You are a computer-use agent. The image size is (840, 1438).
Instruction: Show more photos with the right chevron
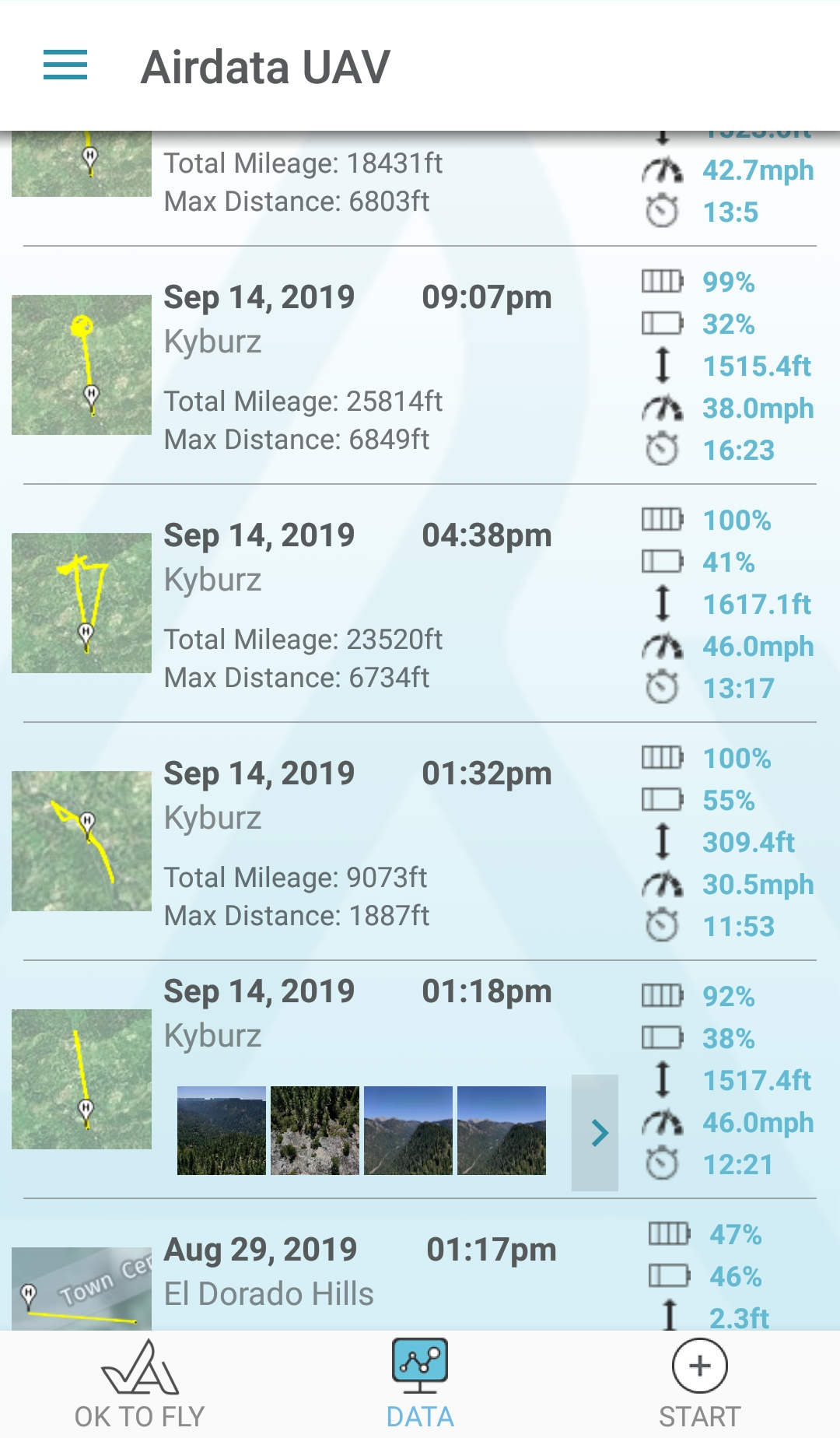pyautogui.click(x=596, y=1133)
